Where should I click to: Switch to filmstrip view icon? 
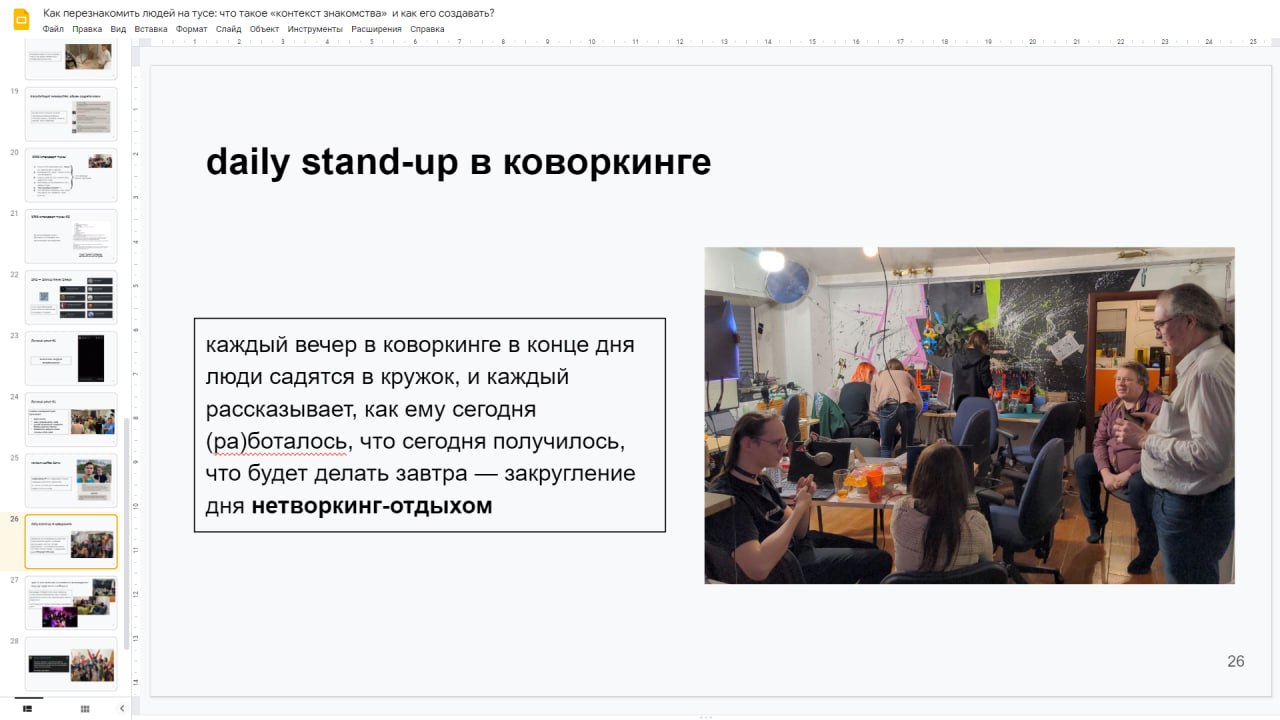point(28,708)
